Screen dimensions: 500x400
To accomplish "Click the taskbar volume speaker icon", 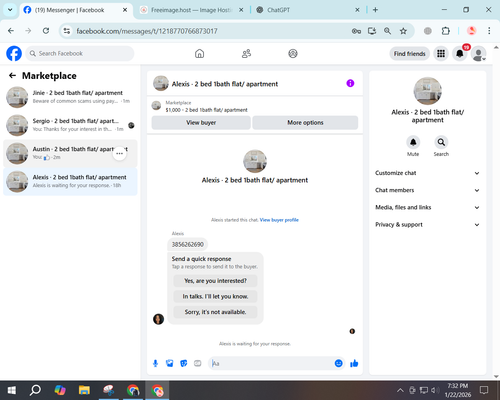I will (435, 390).
